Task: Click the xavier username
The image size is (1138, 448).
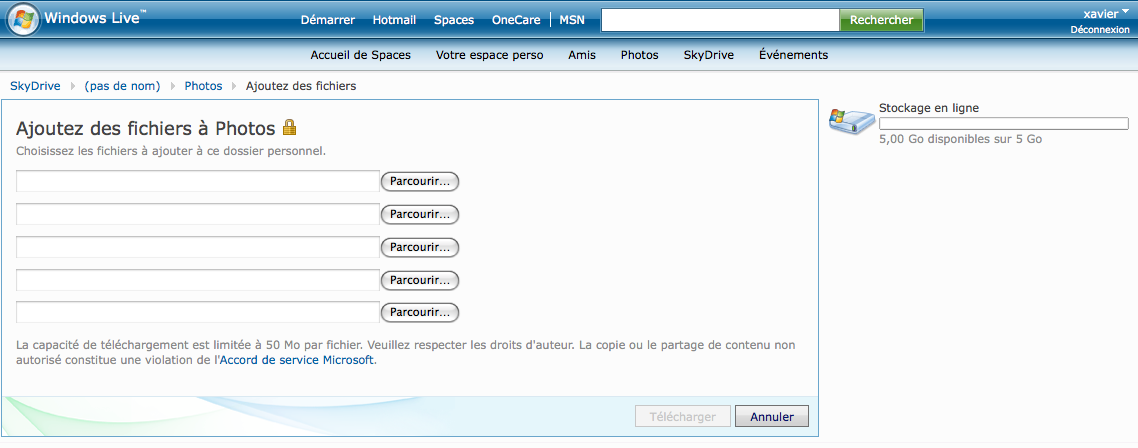Action: 1100,13
